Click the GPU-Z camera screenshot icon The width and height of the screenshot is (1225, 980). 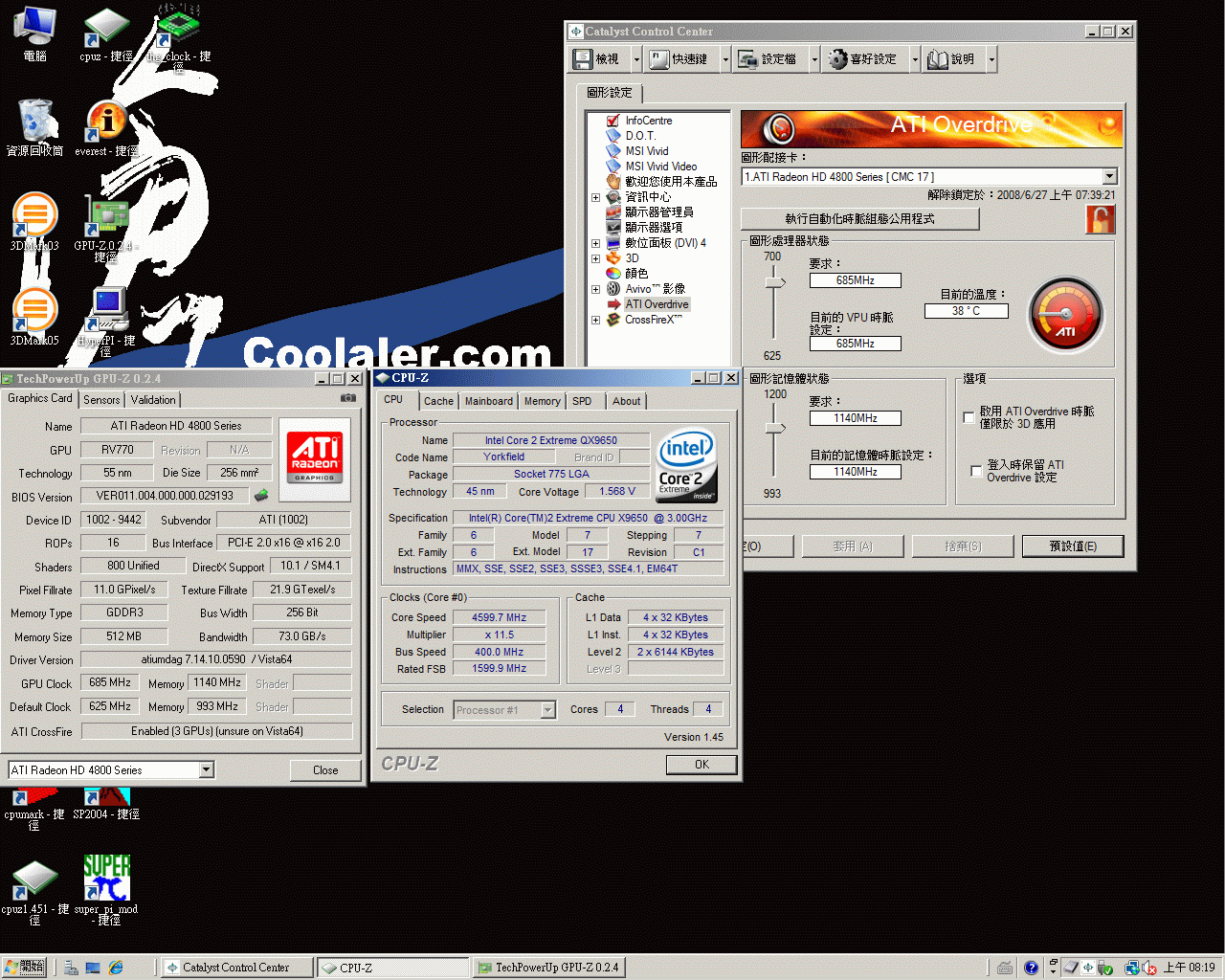(x=348, y=398)
